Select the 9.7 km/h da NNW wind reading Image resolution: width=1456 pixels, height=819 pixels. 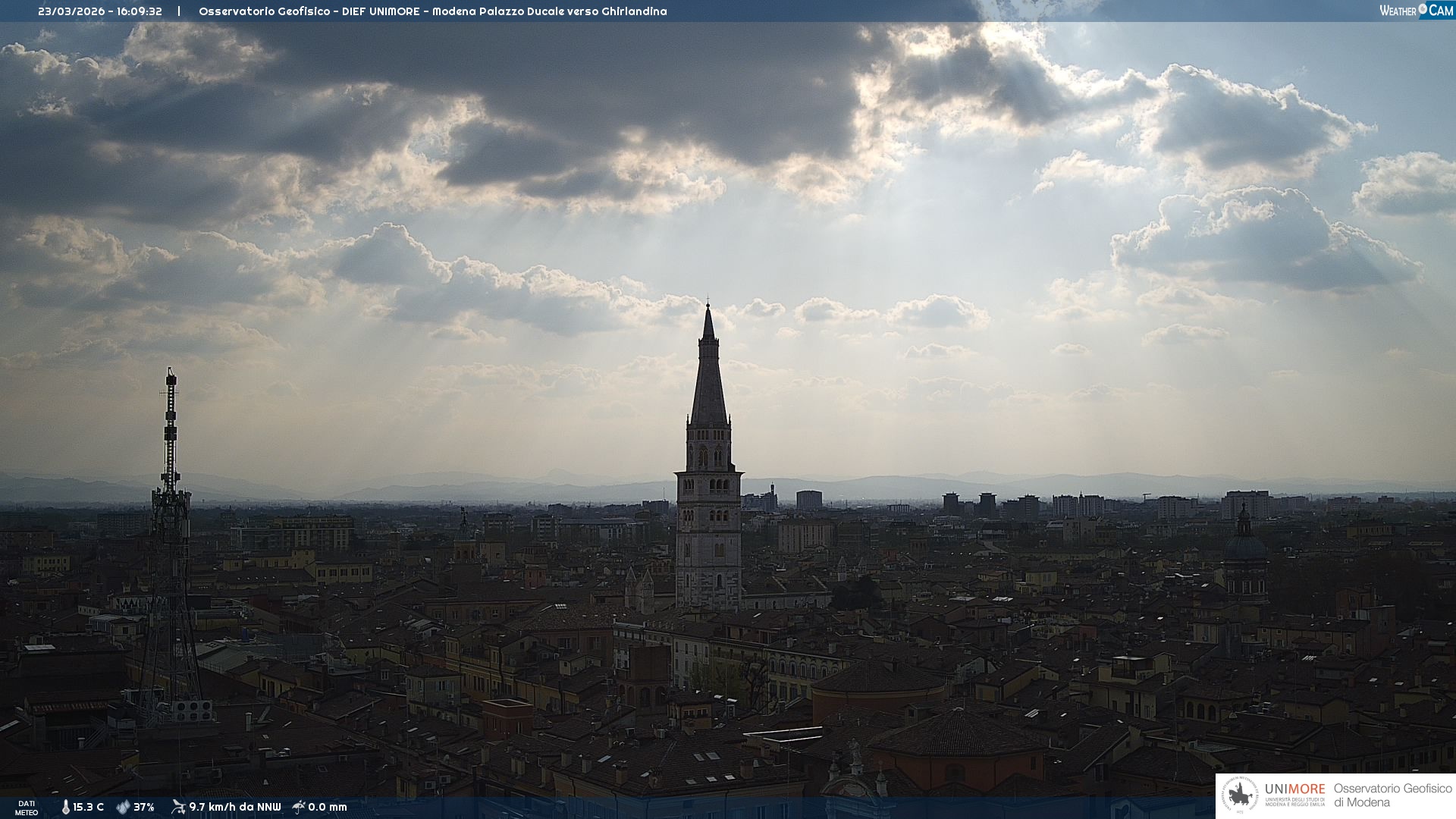point(234,807)
